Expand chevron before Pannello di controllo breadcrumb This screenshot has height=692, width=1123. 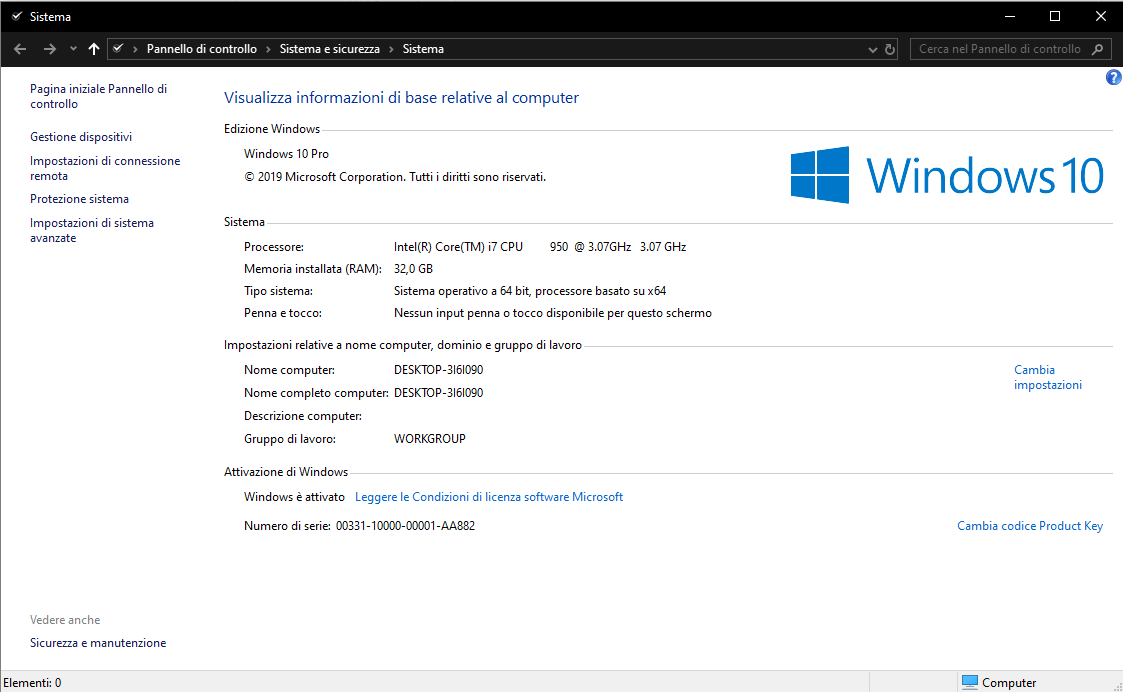[x=135, y=49]
